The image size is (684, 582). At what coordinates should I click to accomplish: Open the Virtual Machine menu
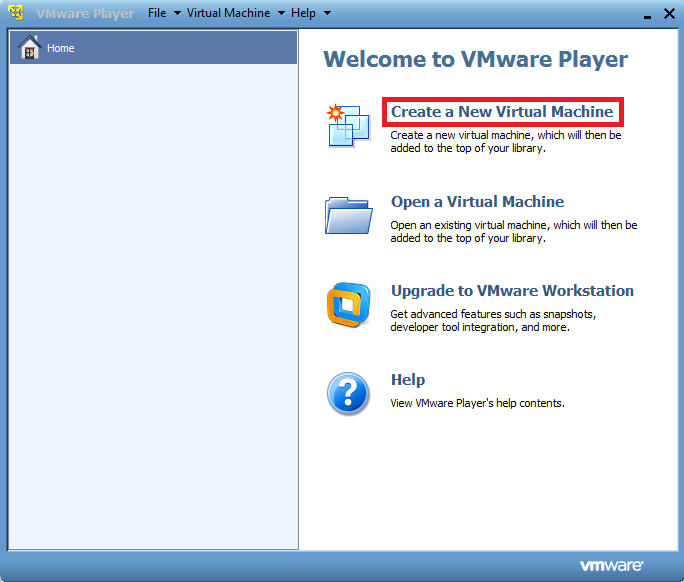coord(228,13)
